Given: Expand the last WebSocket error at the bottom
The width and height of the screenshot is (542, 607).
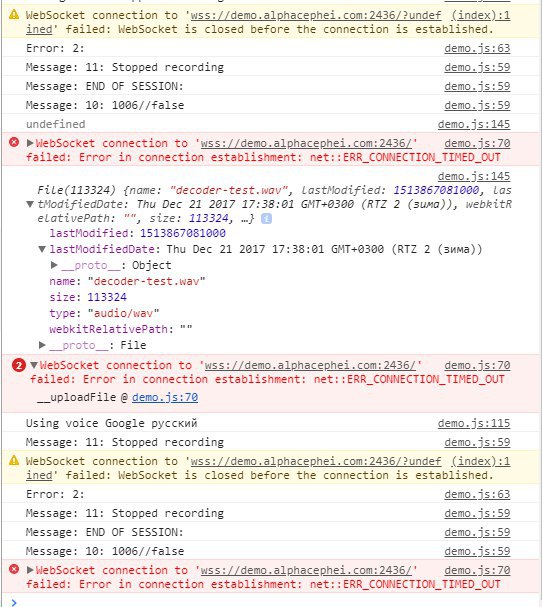Looking at the screenshot, I should [x=30, y=570].
